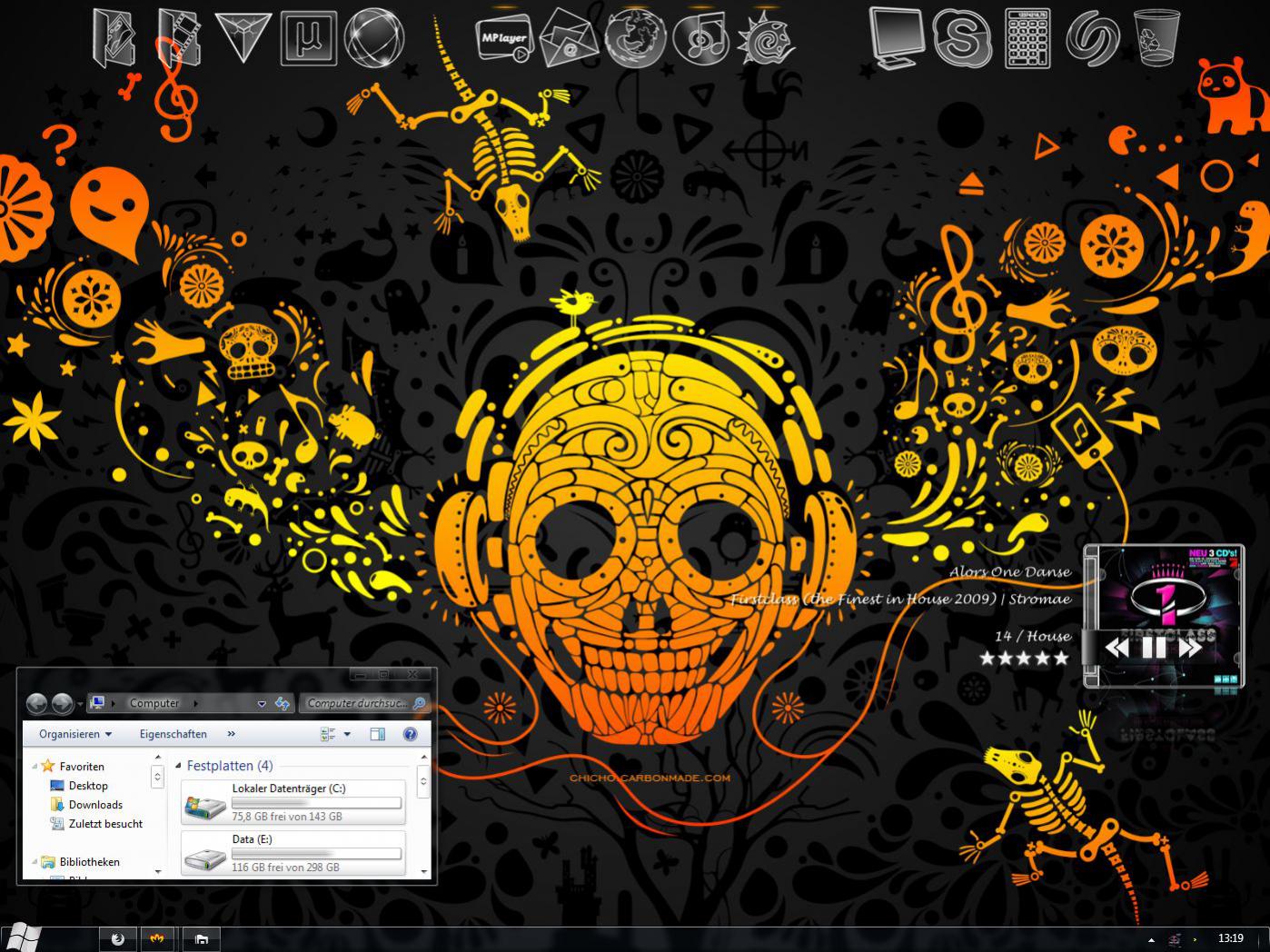Open Explorer help
The width and height of the screenshot is (1270, 952).
point(410,734)
